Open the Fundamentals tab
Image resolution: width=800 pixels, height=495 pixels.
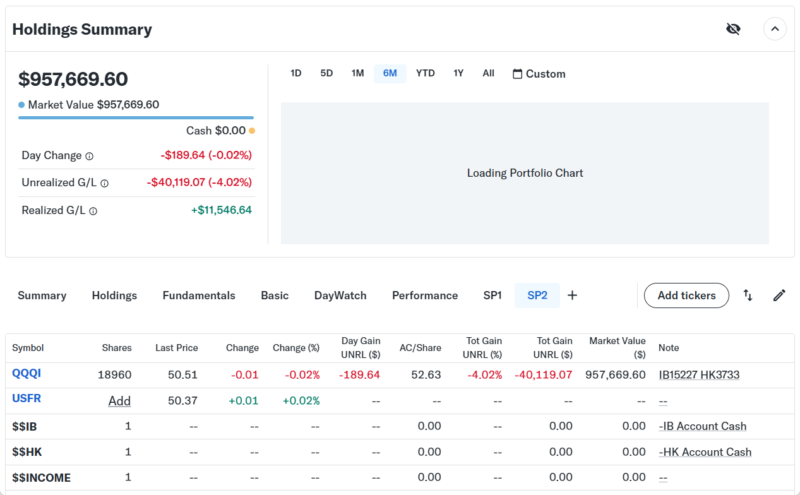tap(199, 295)
